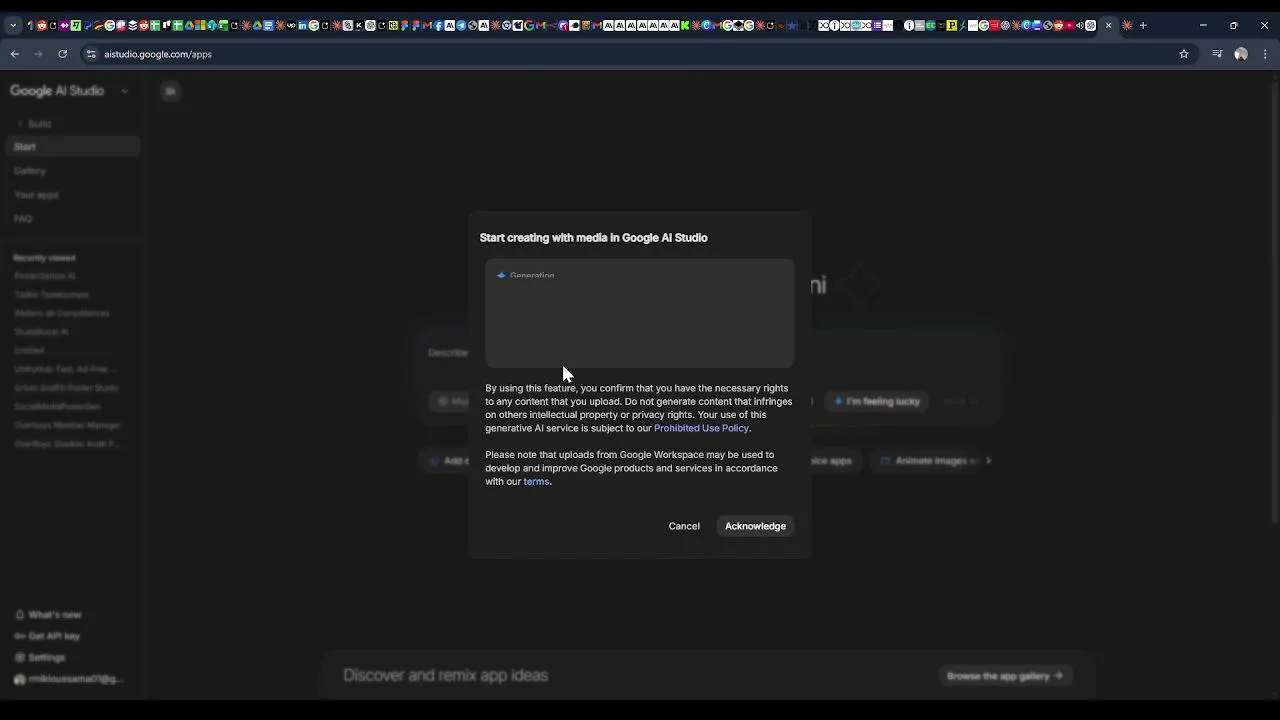The image size is (1280, 720).
Task: Expand the Google AI Studio dropdown
Action: point(125,91)
